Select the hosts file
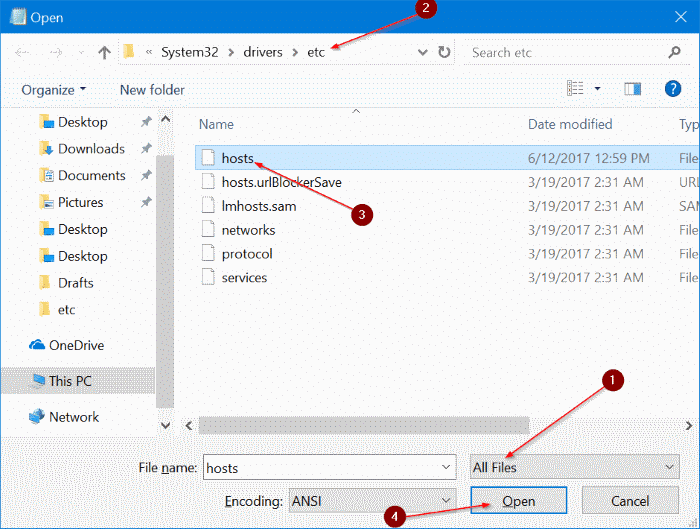Viewport: 700px width, 529px height. tap(446, 158)
